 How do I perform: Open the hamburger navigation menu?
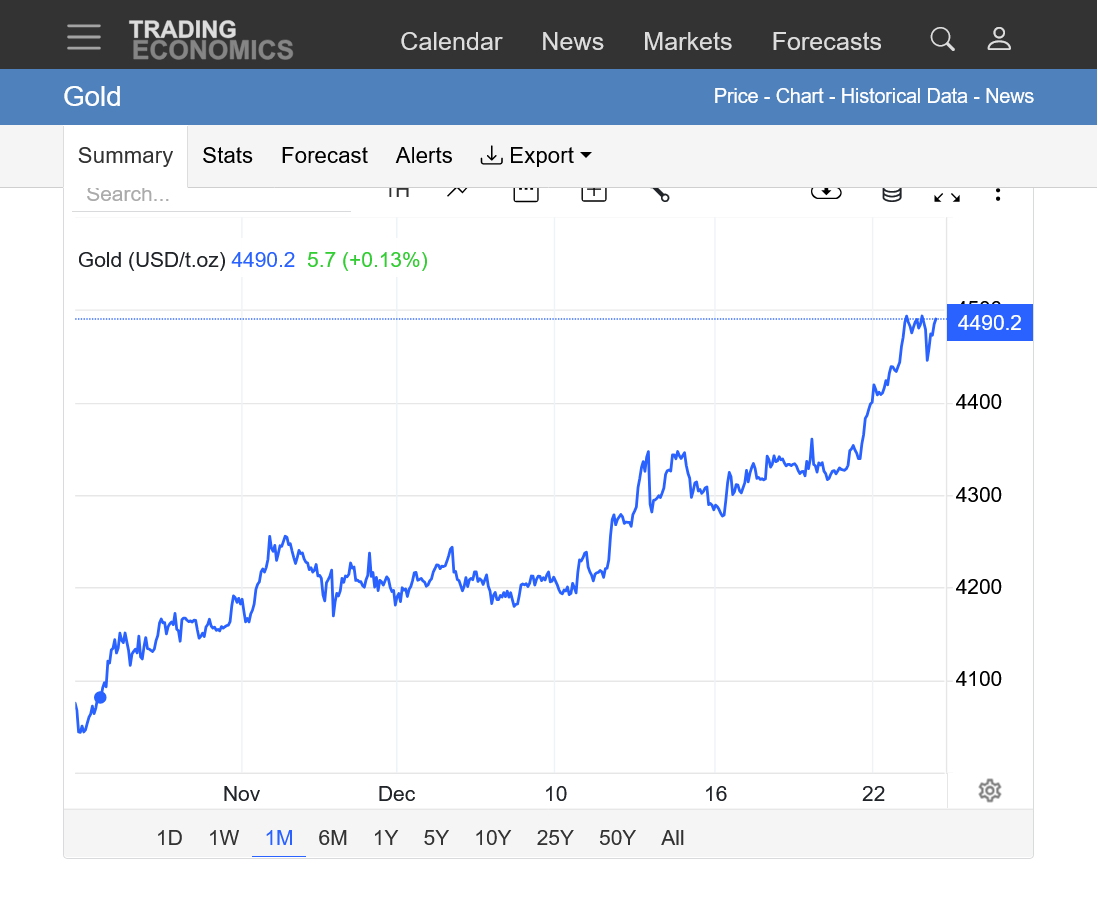click(x=84, y=39)
